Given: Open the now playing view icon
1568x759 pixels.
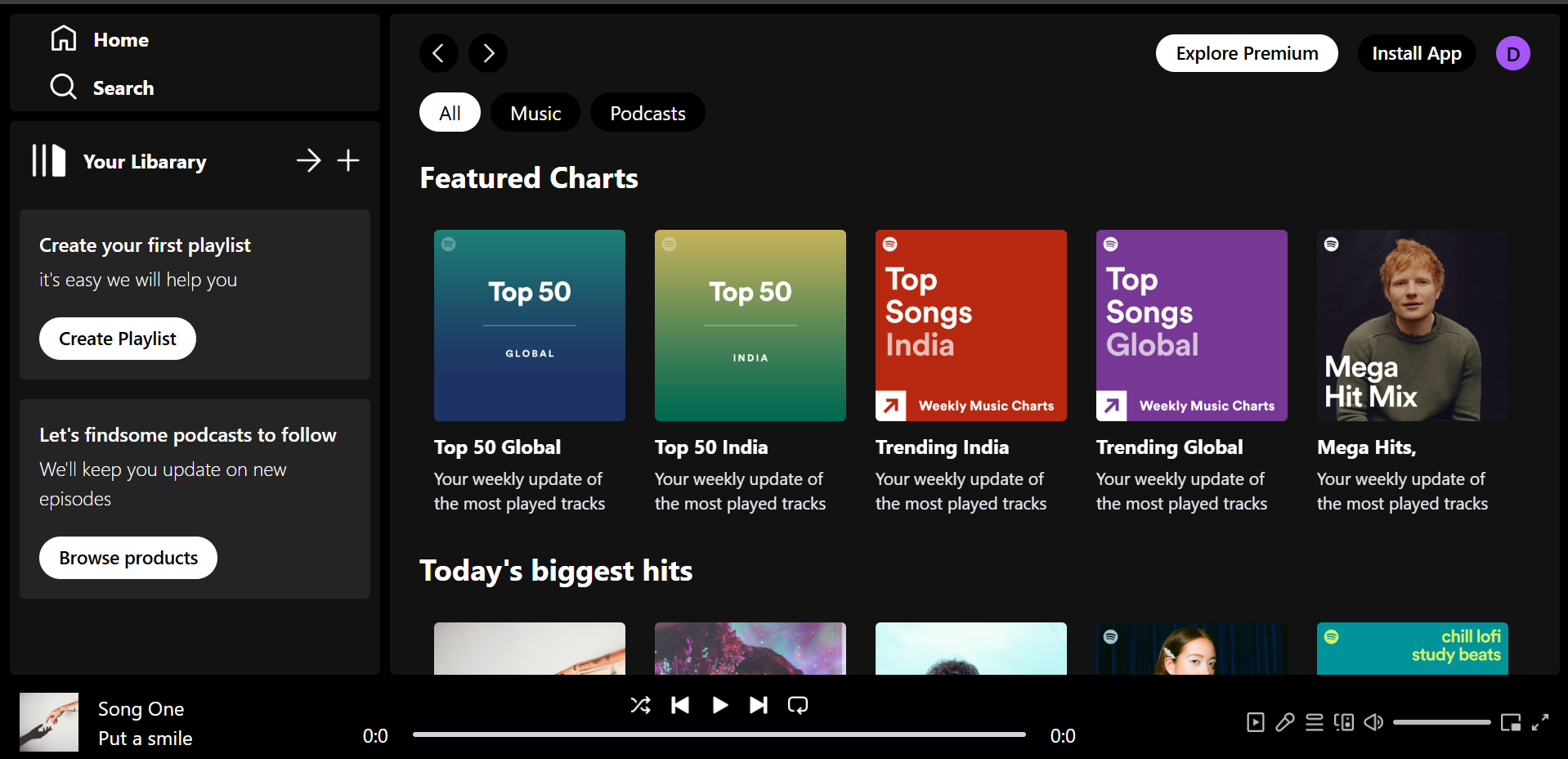Looking at the screenshot, I should pyautogui.click(x=1256, y=722).
